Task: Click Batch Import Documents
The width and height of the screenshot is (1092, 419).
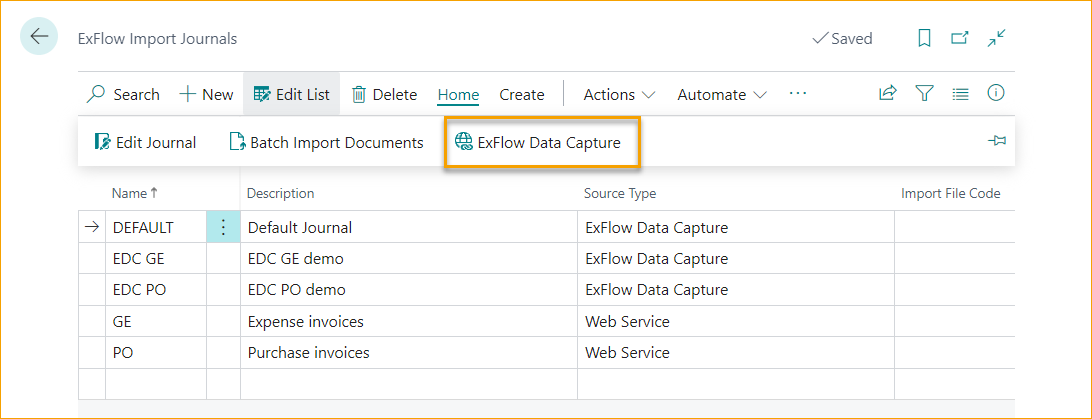Action: coord(327,143)
